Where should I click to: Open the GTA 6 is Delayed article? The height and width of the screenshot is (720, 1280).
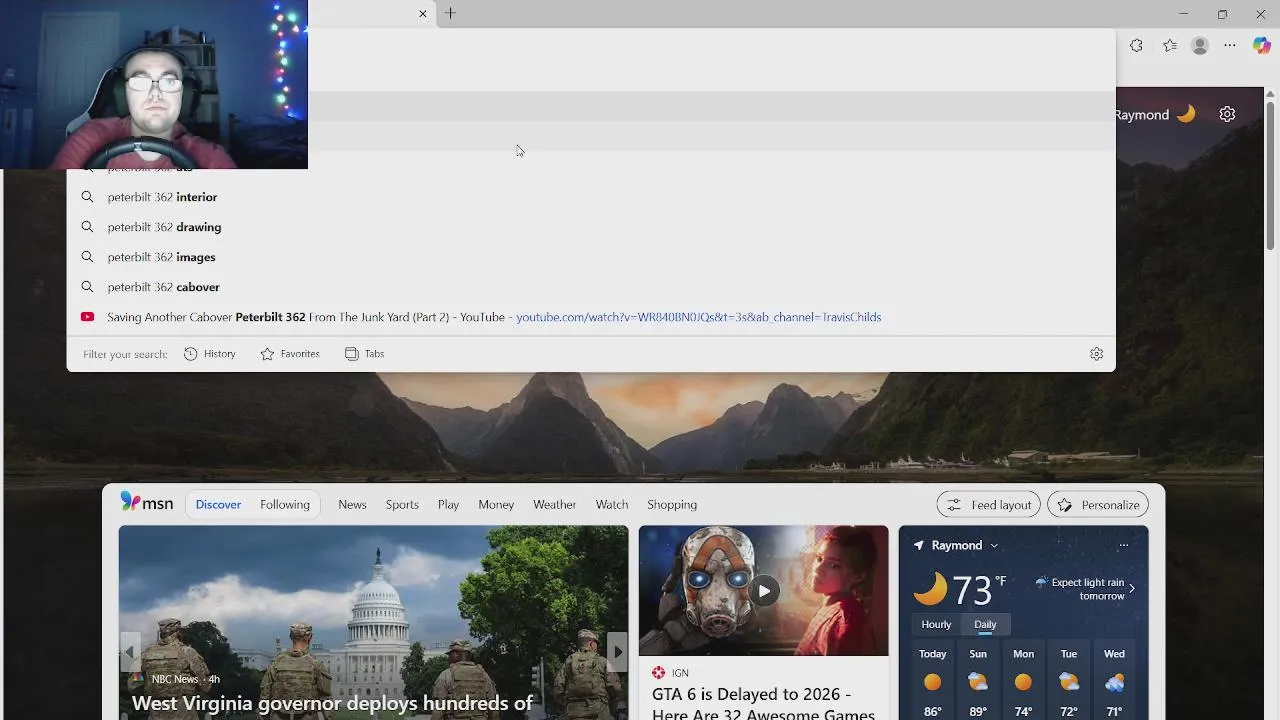pyautogui.click(x=763, y=703)
